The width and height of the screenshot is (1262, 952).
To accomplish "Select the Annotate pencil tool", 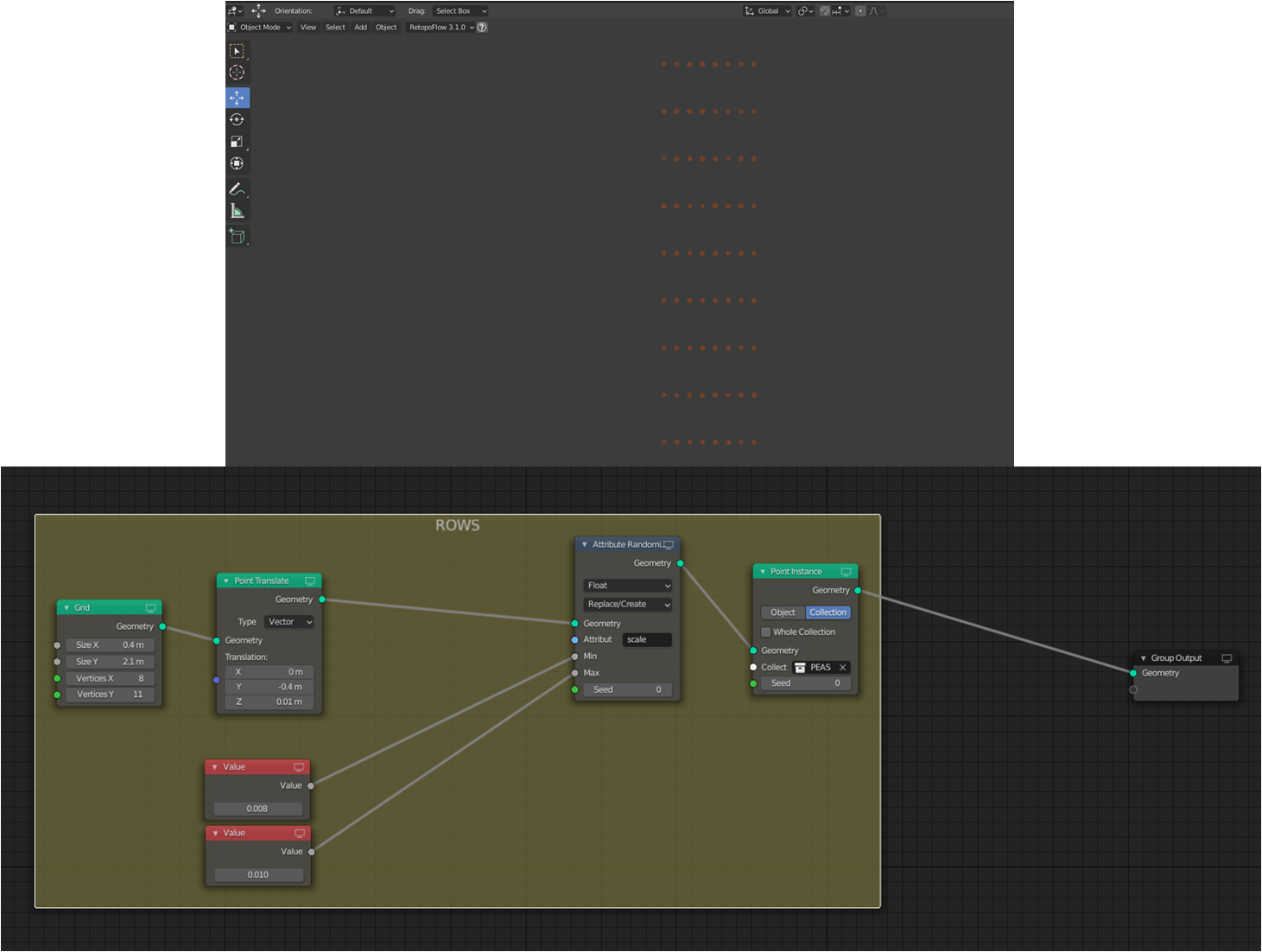I will pyautogui.click(x=238, y=188).
